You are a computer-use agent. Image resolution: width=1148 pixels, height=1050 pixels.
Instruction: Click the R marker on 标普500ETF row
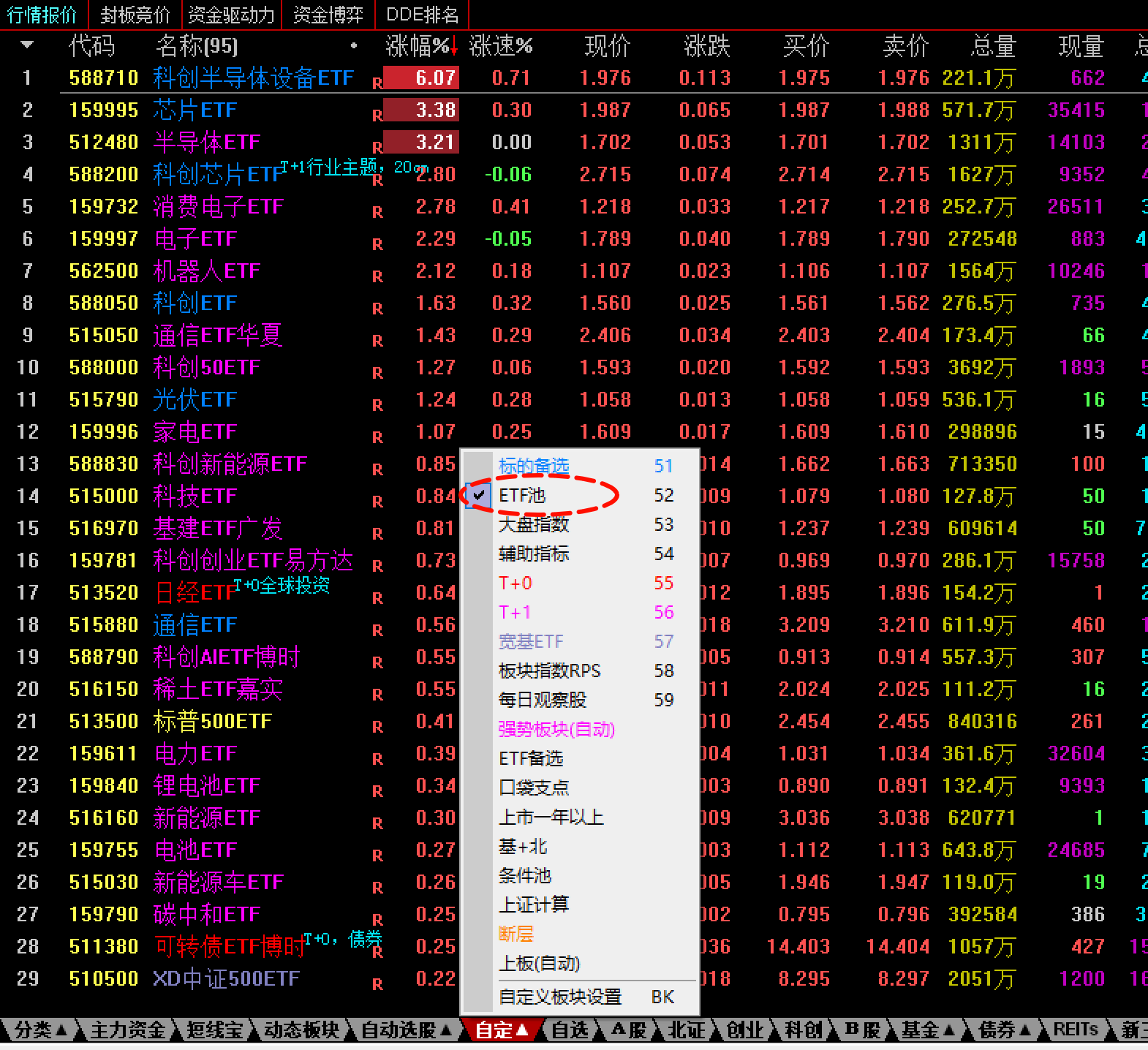[377, 726]
